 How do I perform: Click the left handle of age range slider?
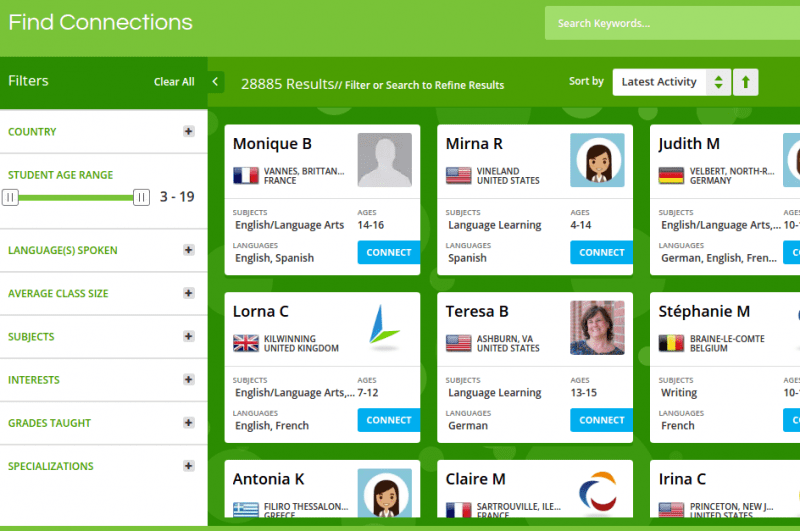[x=11, y=197]
